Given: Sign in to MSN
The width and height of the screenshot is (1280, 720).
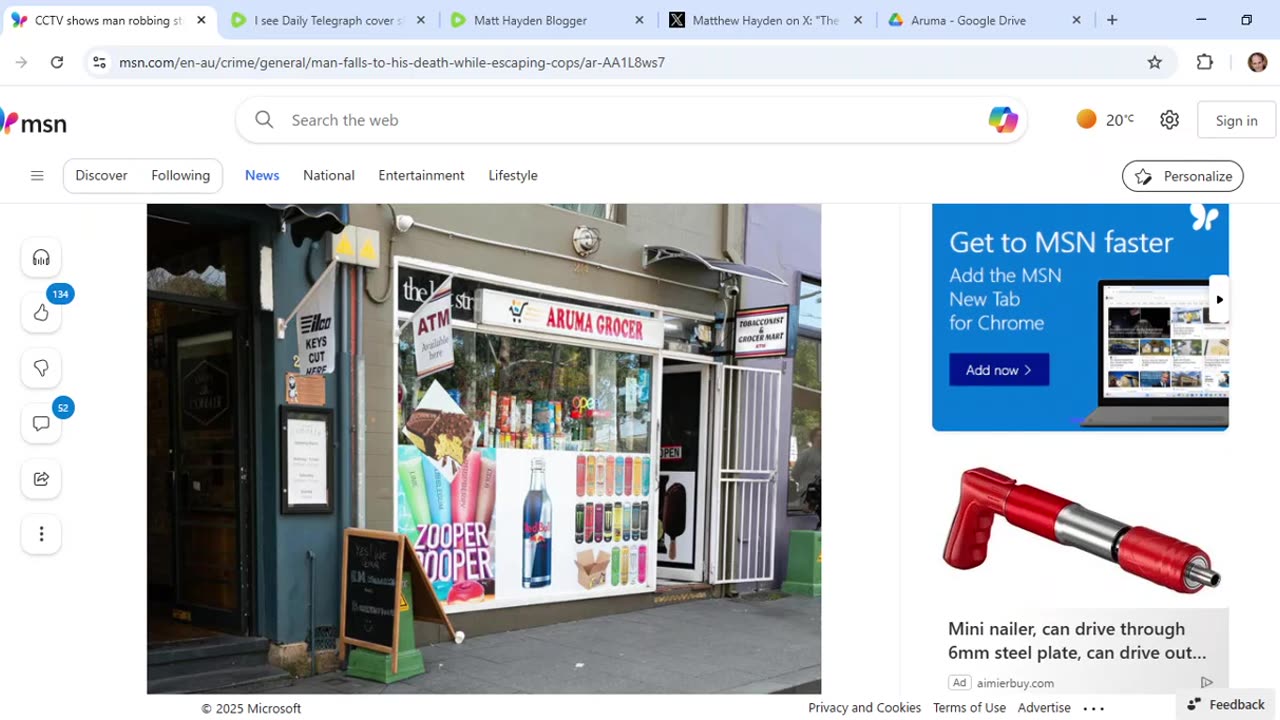Looking at the screenshot, I should click(x=1237, y=120).
